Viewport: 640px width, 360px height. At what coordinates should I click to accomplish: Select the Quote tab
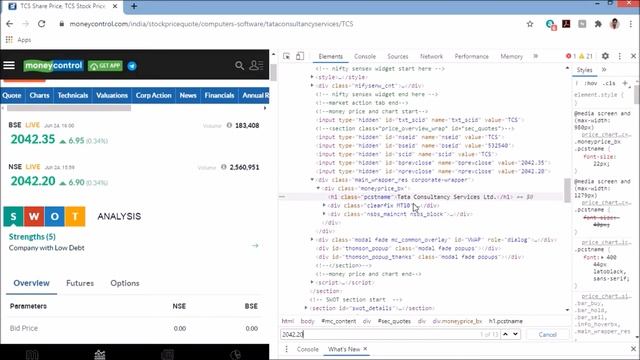point(11,95)
